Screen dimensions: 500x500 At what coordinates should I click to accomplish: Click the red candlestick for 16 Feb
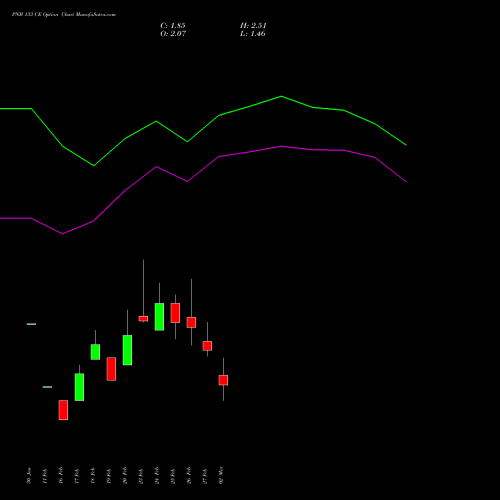click(63, 410)
